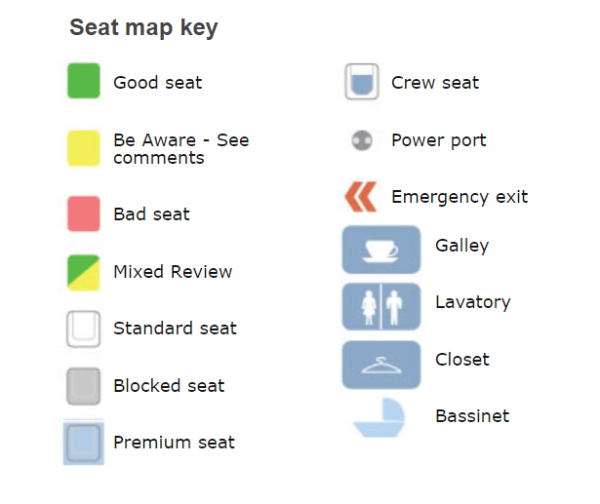Click the green-yellow Mixed Review icon
The image size is (600, 504).
tap(84, 272)
